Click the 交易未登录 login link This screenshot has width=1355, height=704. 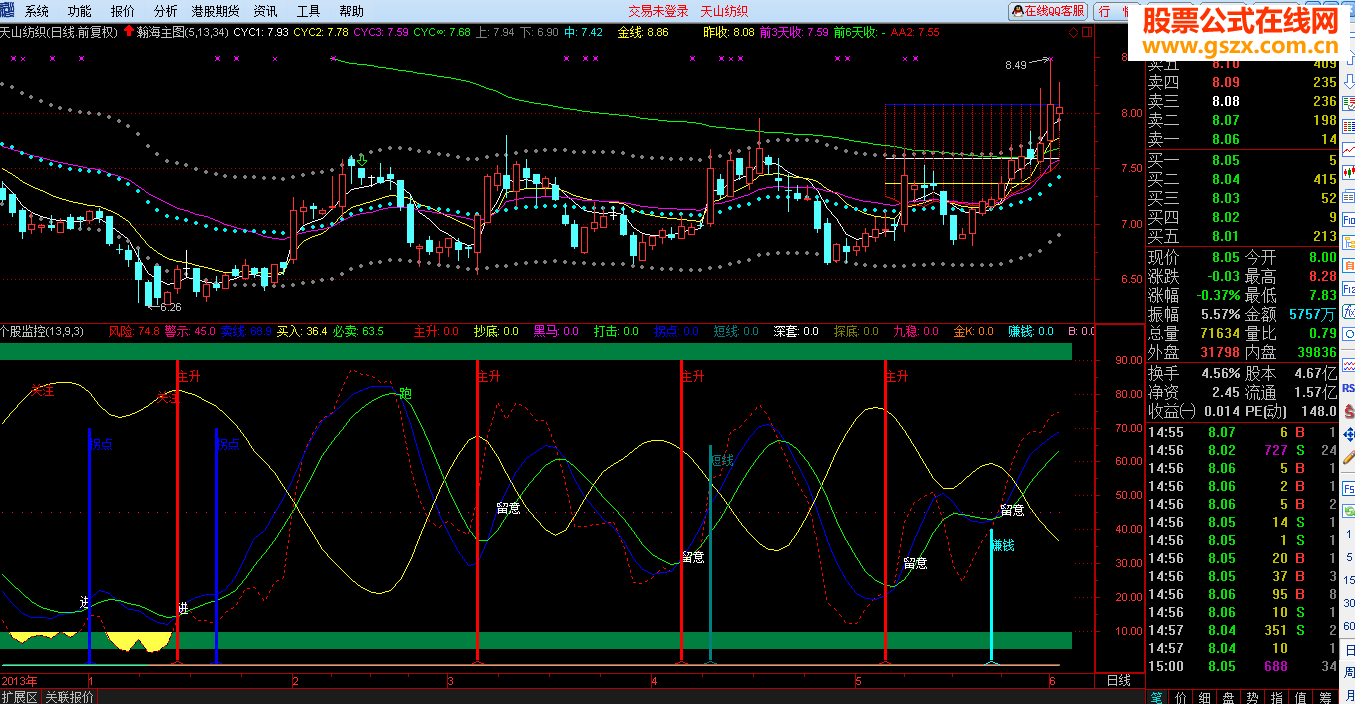click(658, 11)
